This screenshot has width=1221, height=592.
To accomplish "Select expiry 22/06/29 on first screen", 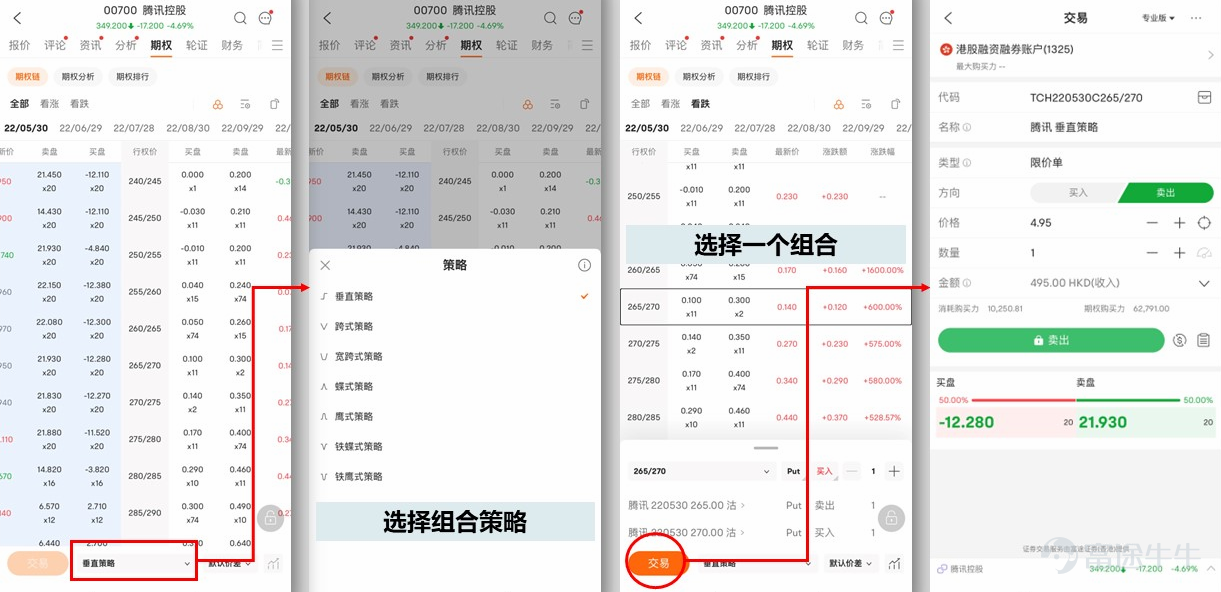I will [81, 129].
